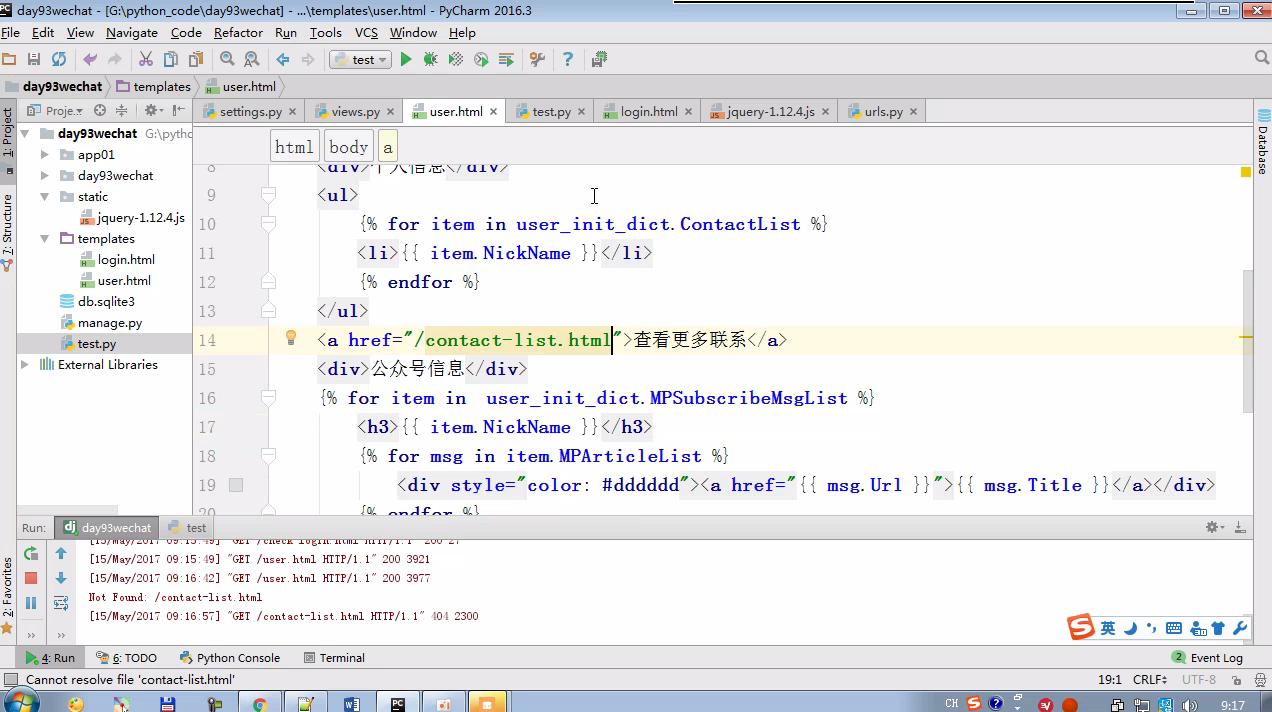Viewport: 1272px width, 712px height.
Task: Click the Save All disk icon
Action: point(34,60)
